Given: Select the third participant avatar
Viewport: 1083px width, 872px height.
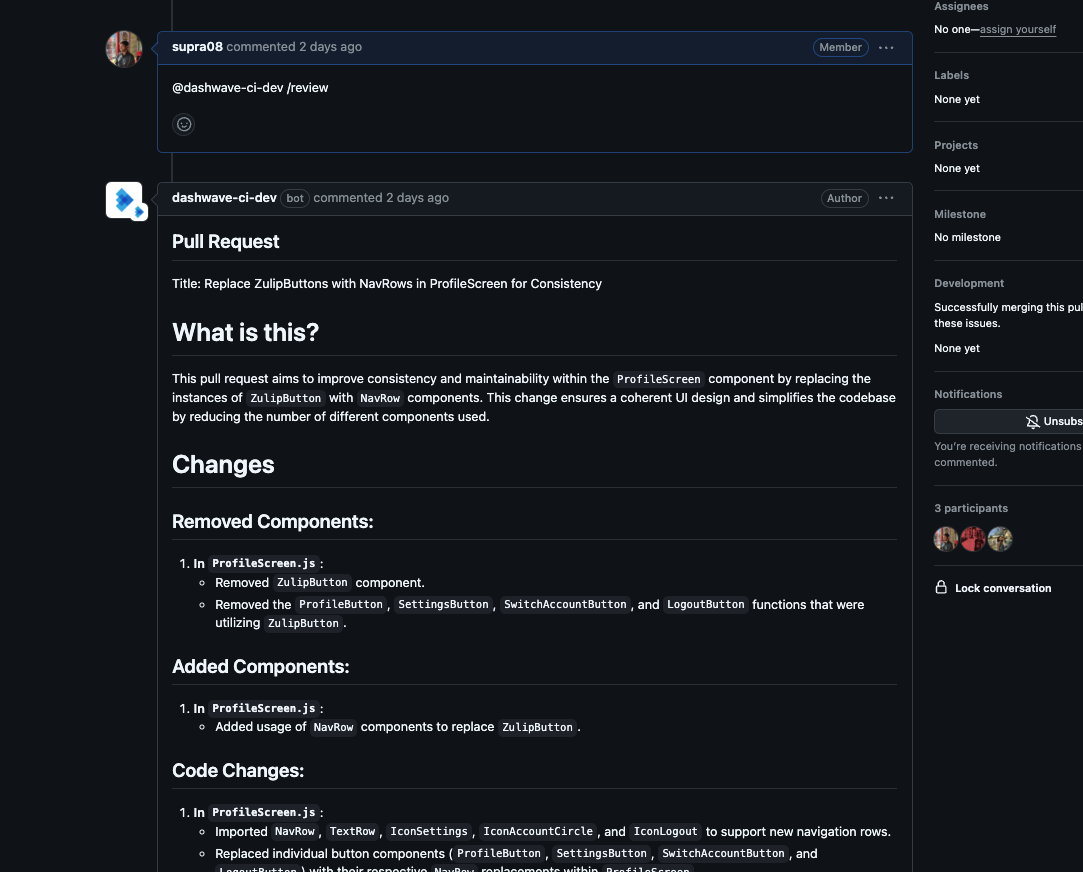Looking at the screenshot, I should point(1000,540).
